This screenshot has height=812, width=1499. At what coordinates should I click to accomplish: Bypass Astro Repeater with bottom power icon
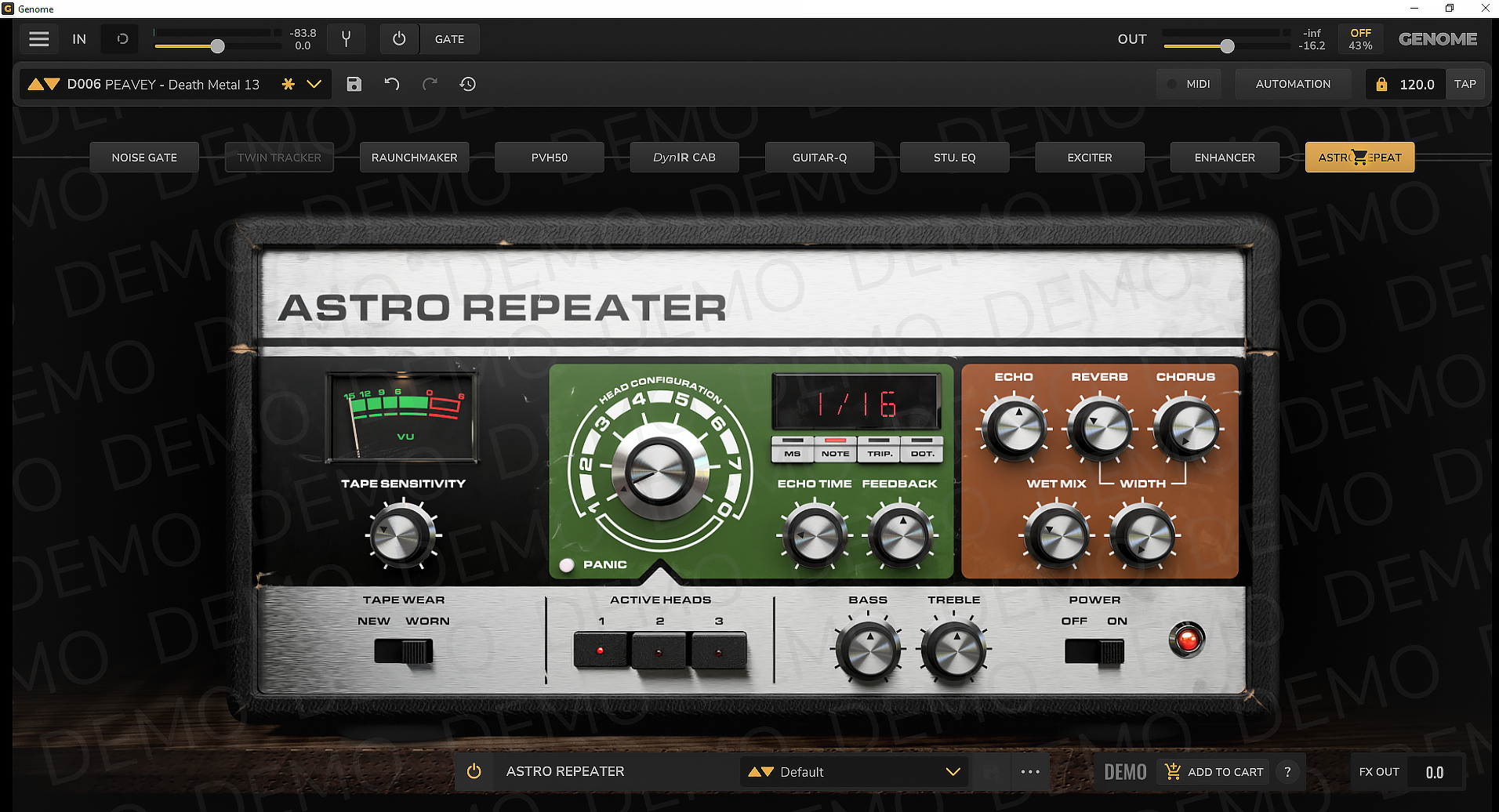tap(474, 771)
